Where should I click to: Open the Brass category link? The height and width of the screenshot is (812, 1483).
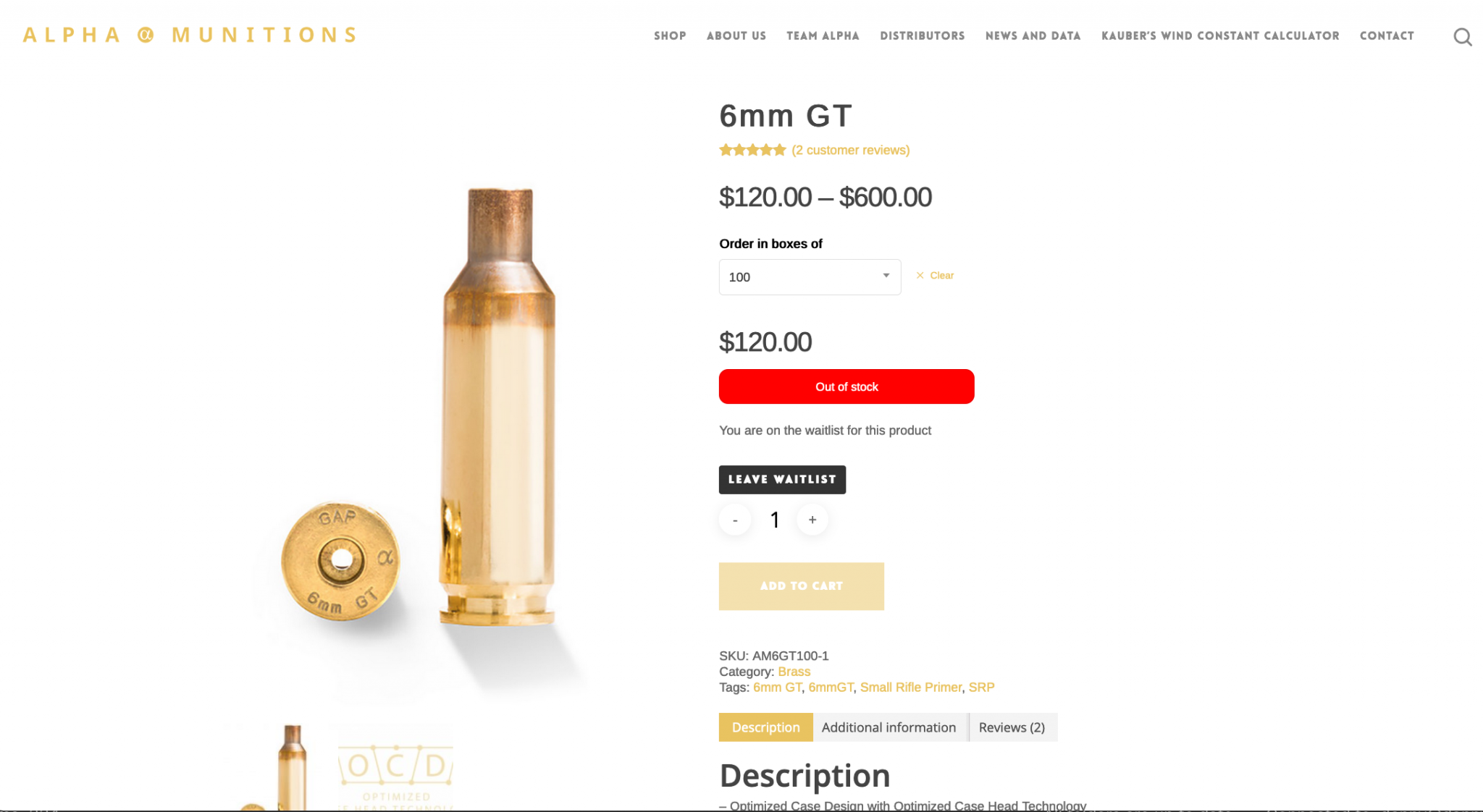(x=794, y=672)
